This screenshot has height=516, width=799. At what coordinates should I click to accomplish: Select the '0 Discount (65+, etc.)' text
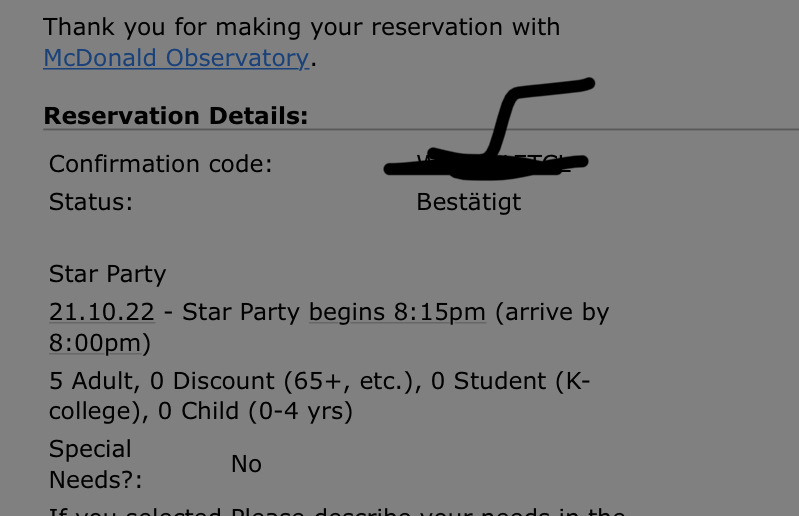tap(282, 382)
